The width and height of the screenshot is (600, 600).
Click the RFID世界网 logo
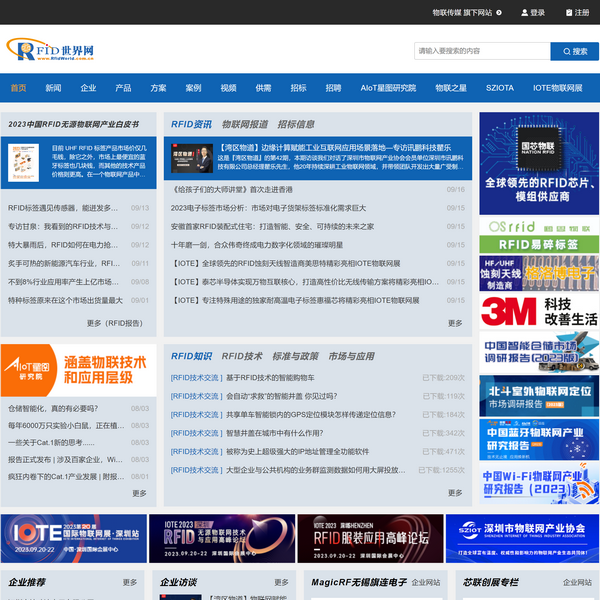point(50,50)
